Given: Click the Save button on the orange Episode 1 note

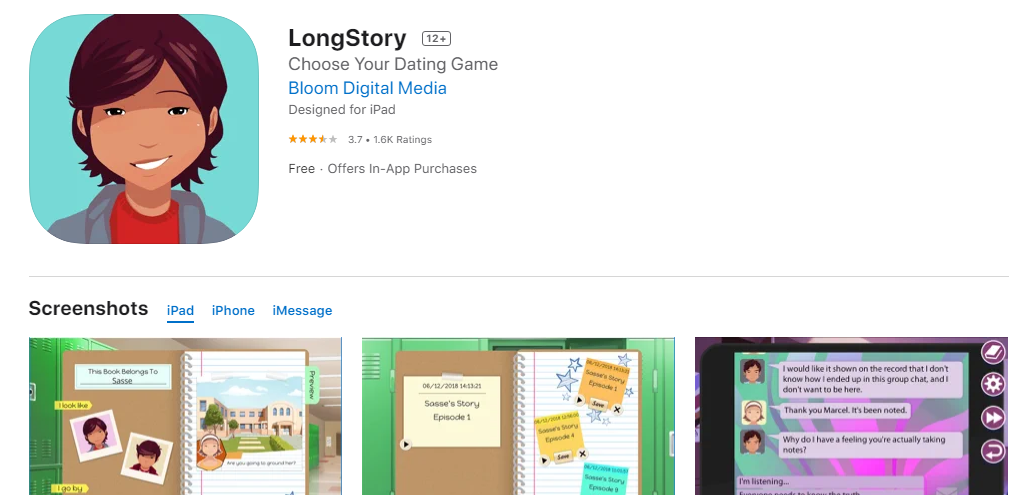Looking at the screenshot, I should [598, 404].
